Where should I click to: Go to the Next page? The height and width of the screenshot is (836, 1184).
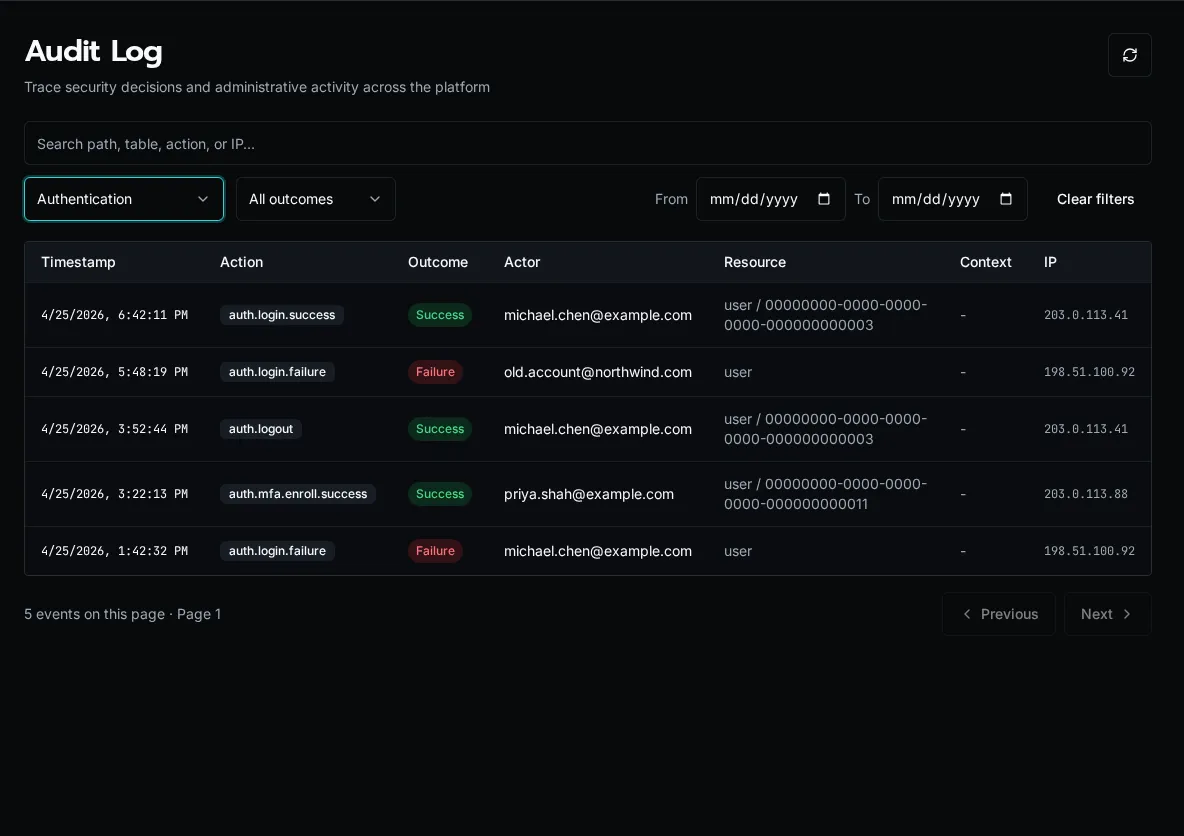[1107, 614]
